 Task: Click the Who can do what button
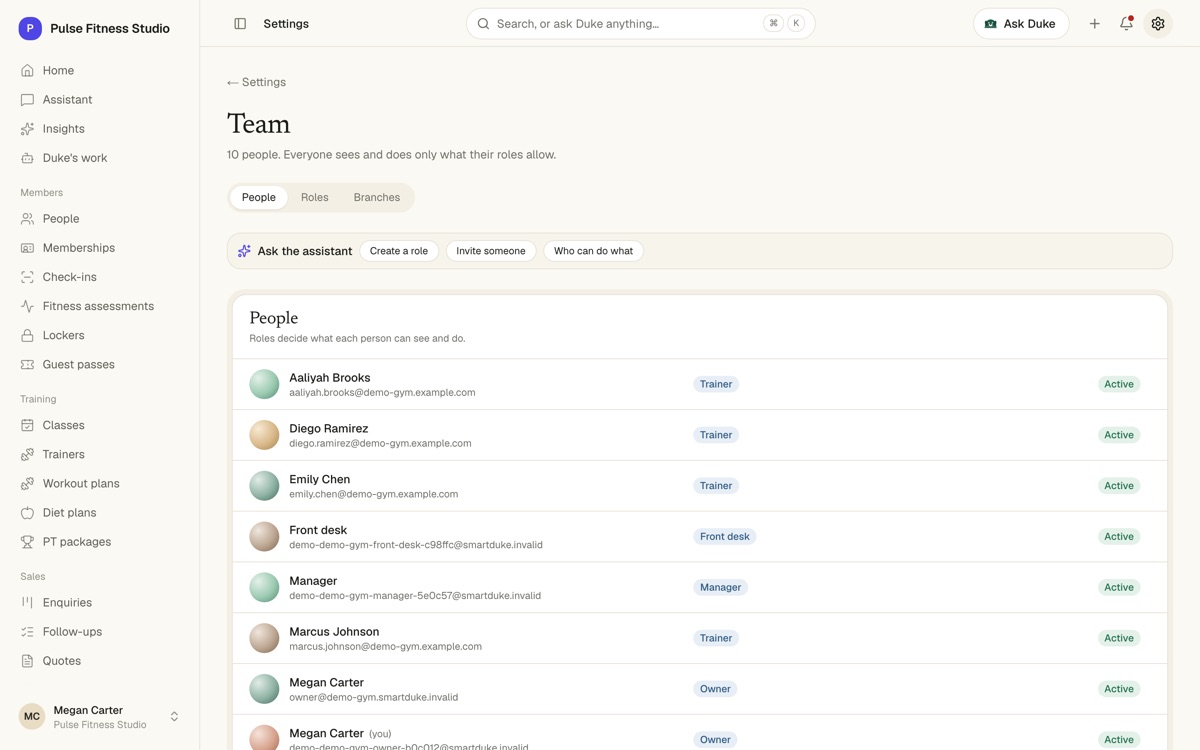(593, 251)
